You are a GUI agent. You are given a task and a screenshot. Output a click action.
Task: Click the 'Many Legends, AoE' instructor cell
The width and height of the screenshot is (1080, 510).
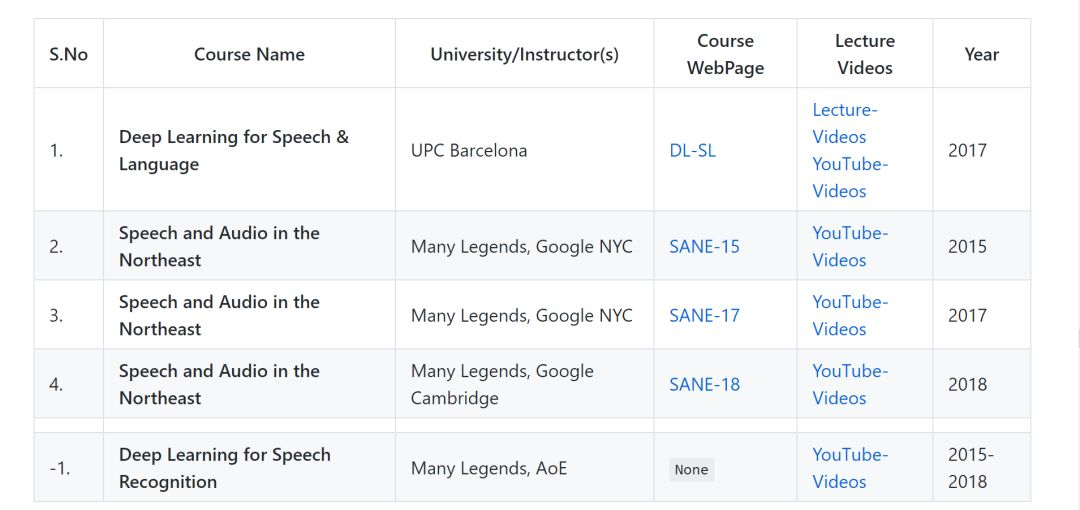click(x=488, y=468)
